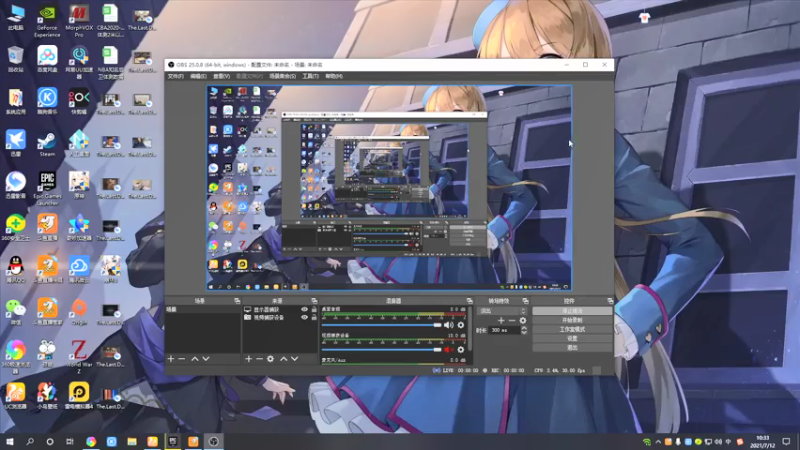The image size is (800, 450).
Task: Click the video capture device volume slider
Action: (x=381, y=349)
